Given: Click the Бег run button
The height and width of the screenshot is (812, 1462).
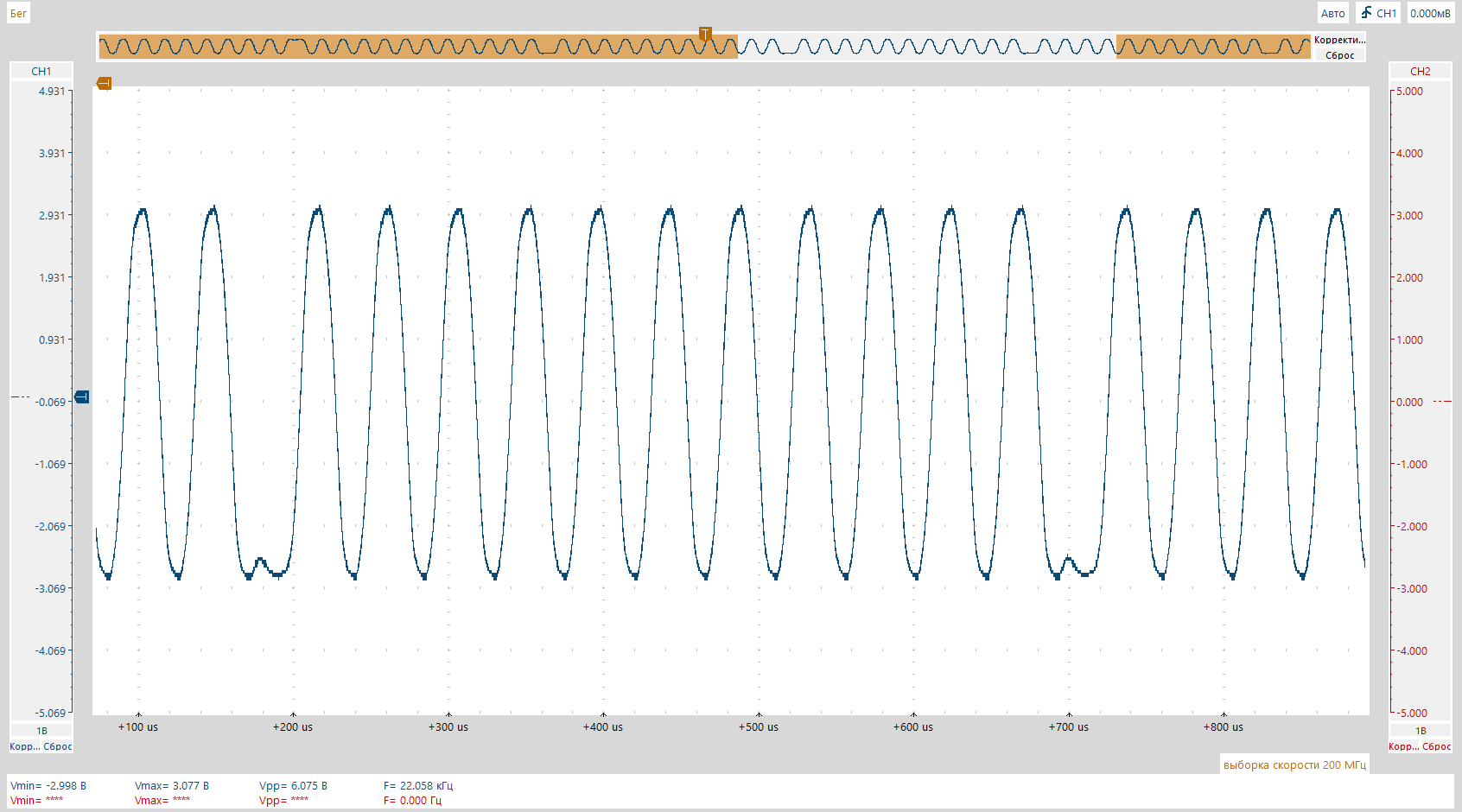Looking at the screenshot, I should tap(18, 13).
